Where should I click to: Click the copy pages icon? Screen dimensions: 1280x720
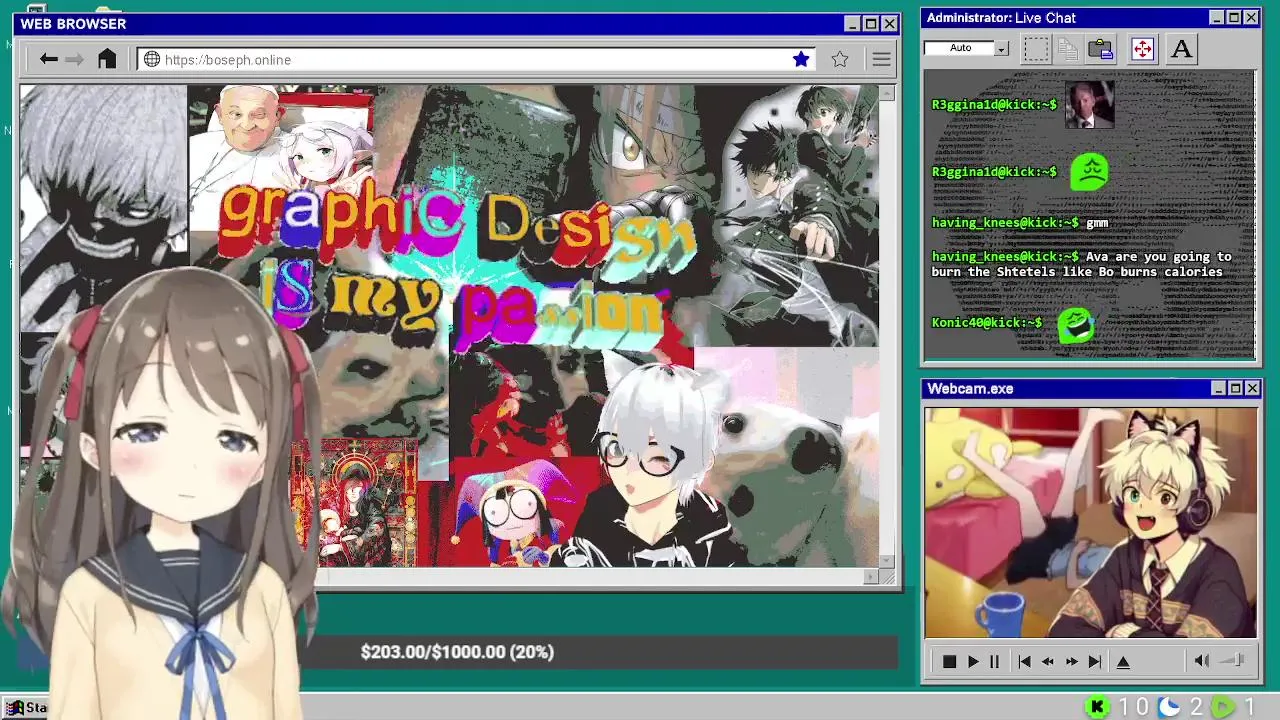click(1068, 49)
